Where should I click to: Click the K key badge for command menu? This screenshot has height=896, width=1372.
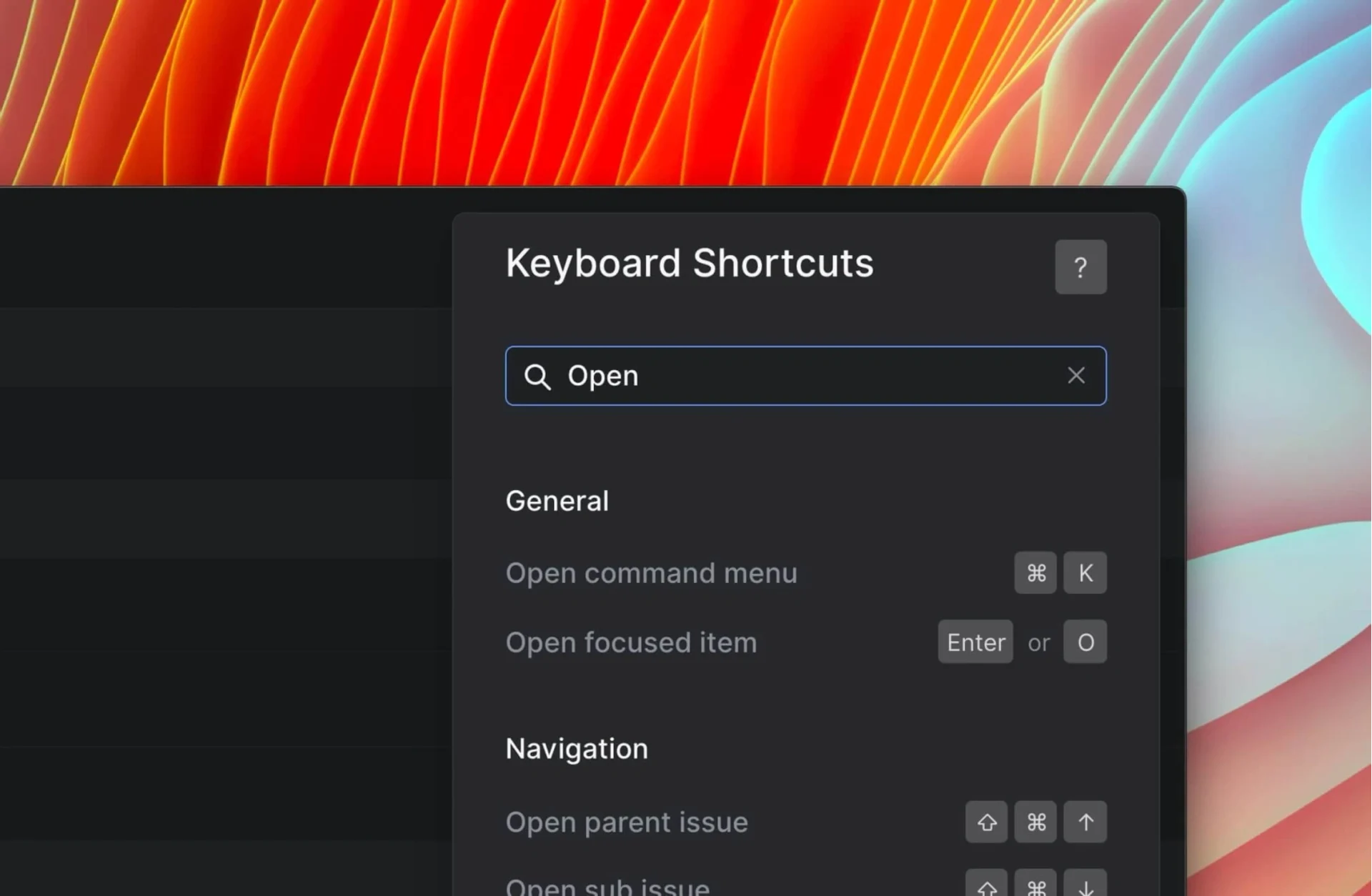point(1085,572)
